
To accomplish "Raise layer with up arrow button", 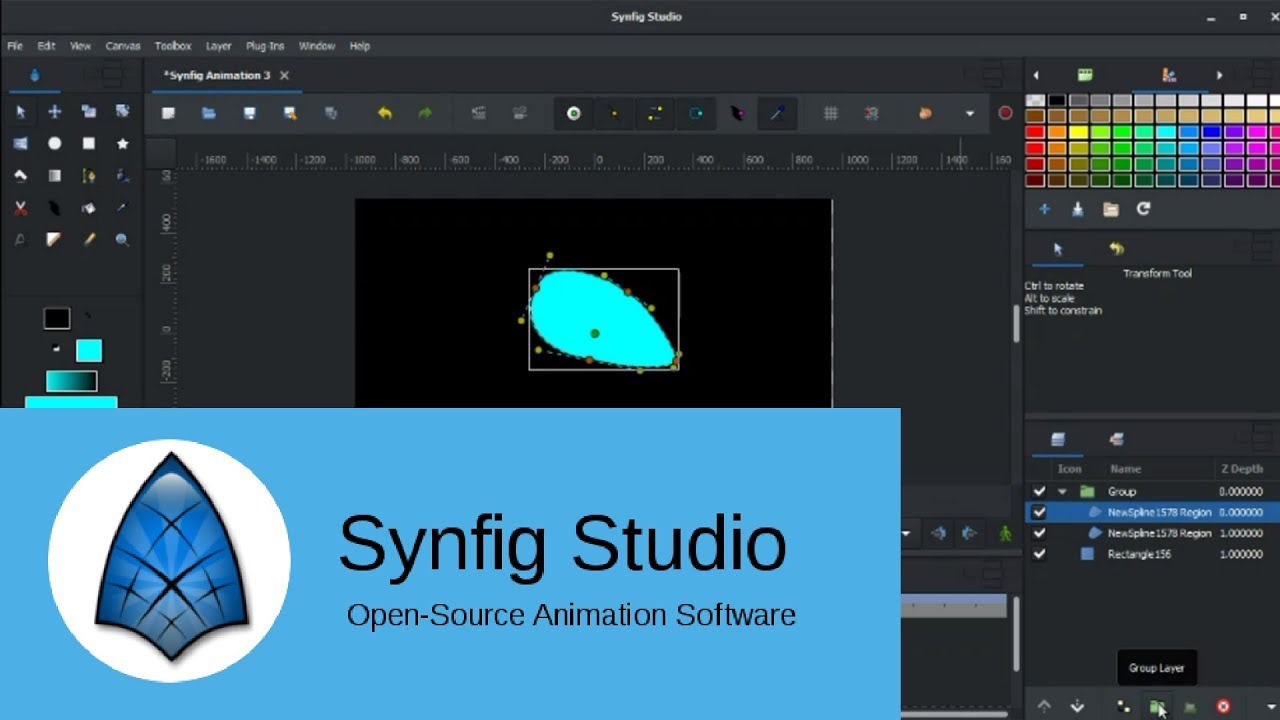I will coord(1044,706).
